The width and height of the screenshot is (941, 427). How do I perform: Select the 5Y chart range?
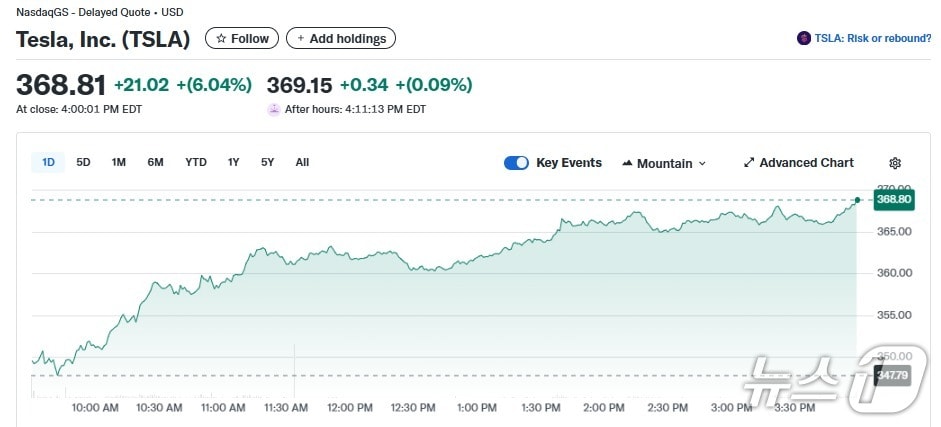(268, 162)
